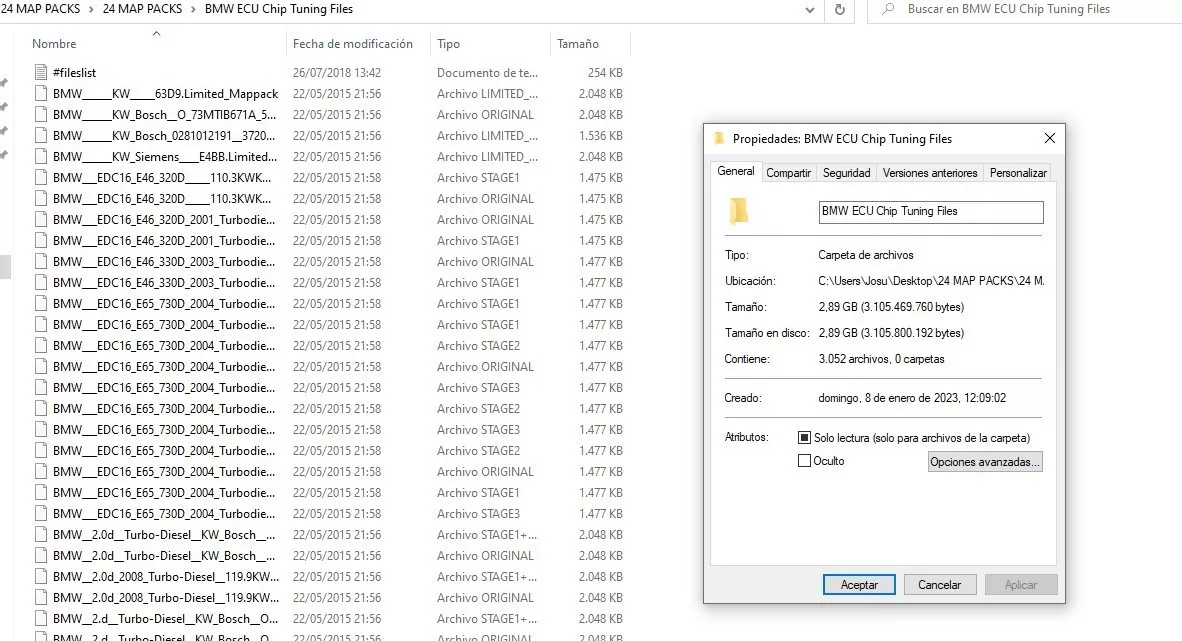Click the folder icon in the Propiedades title bar
Image resolution: width=1182 pixels, height=641 pixels.
tap(719, 138)
